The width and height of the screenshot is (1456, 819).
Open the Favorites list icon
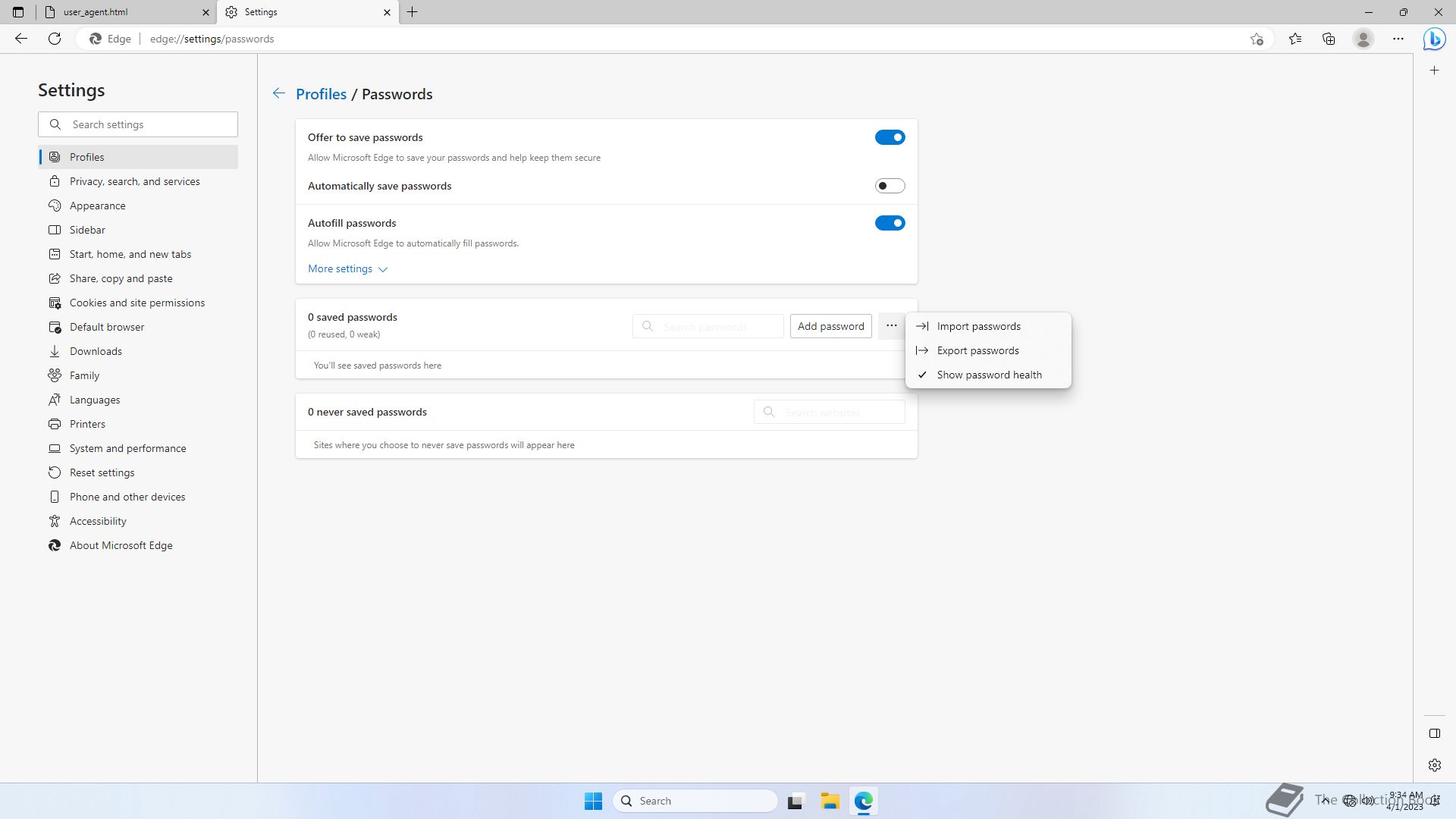coord(1295,39)
